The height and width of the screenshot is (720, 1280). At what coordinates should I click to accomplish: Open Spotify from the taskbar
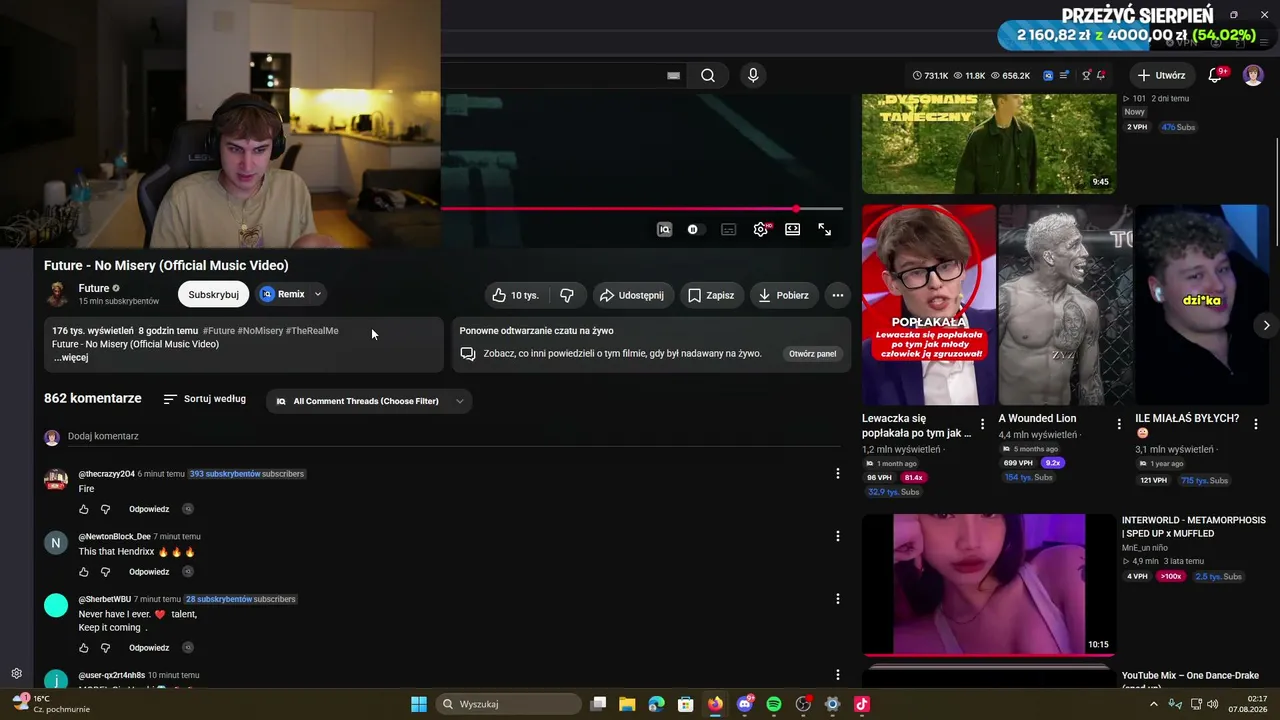pyautogui.click(x=774, y=704)
